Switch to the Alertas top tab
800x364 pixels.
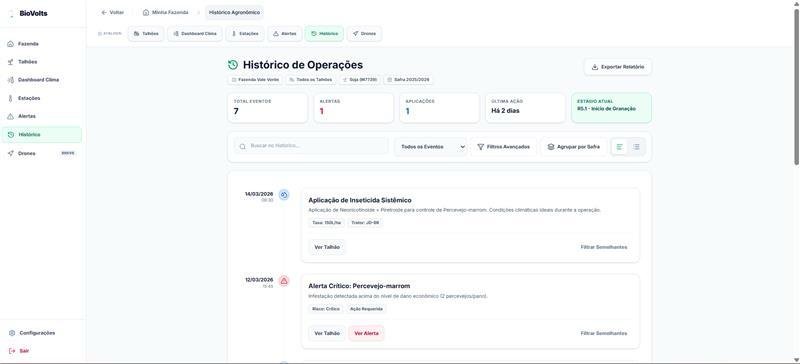tap(285, 34)
